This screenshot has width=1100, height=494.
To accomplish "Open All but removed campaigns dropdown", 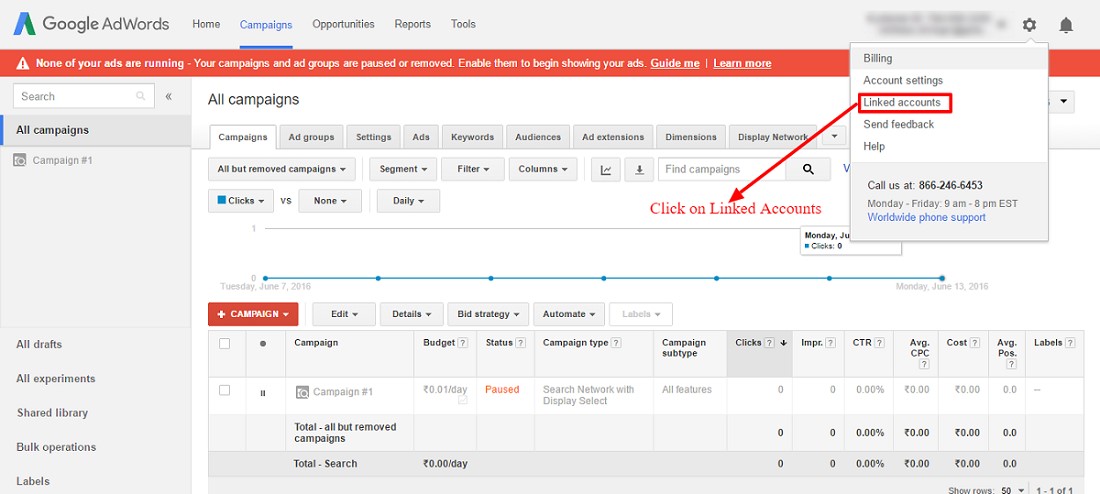I will pyautogui.click(x=282, y=169).
